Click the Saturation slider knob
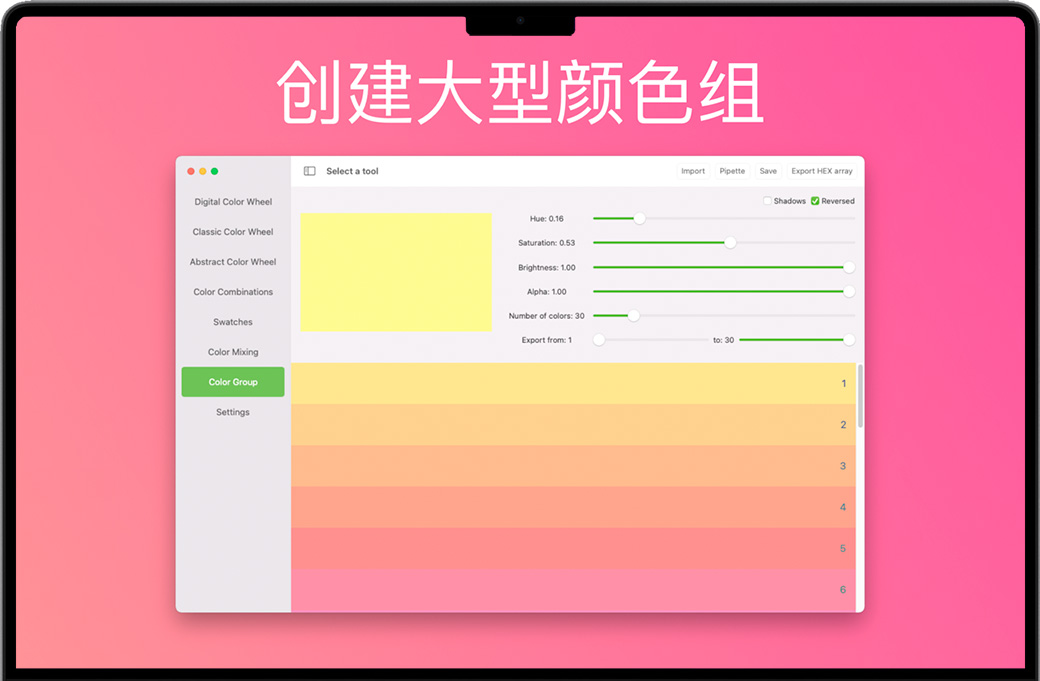The width and height of the screenshot is (1040, 681). [730, 243]
